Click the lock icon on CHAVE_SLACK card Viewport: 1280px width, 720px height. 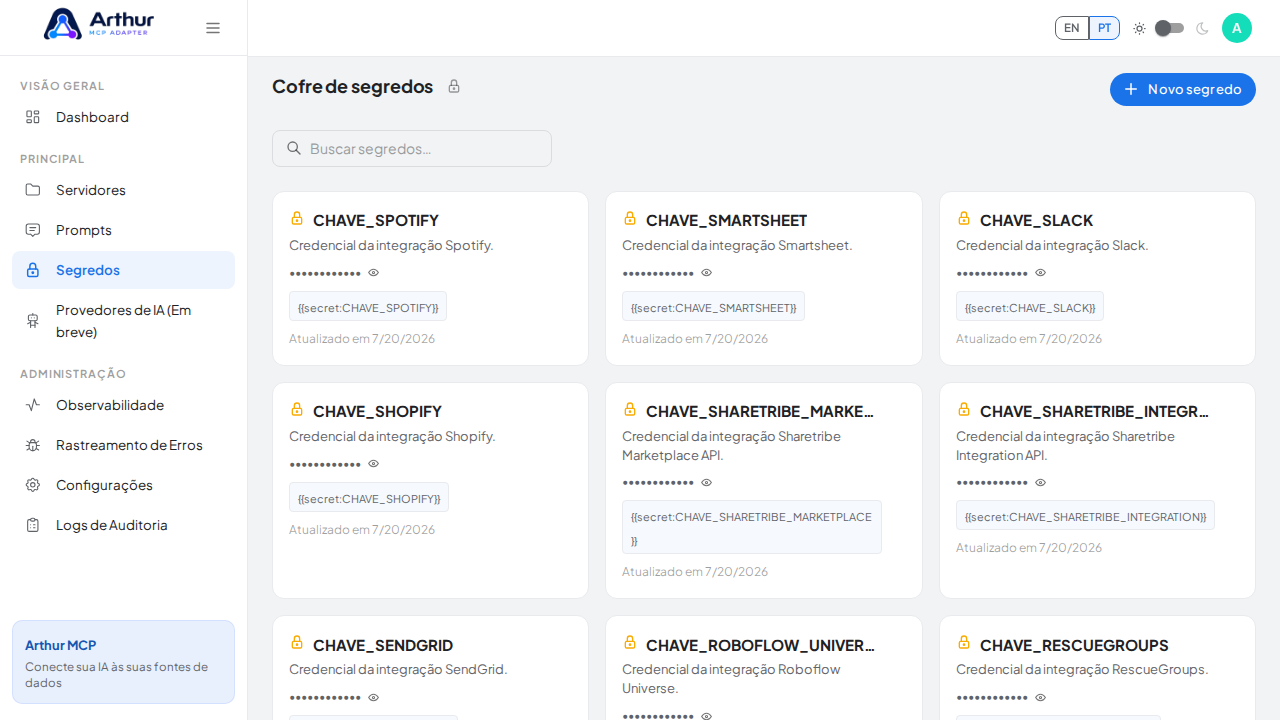tap(964, 218)
